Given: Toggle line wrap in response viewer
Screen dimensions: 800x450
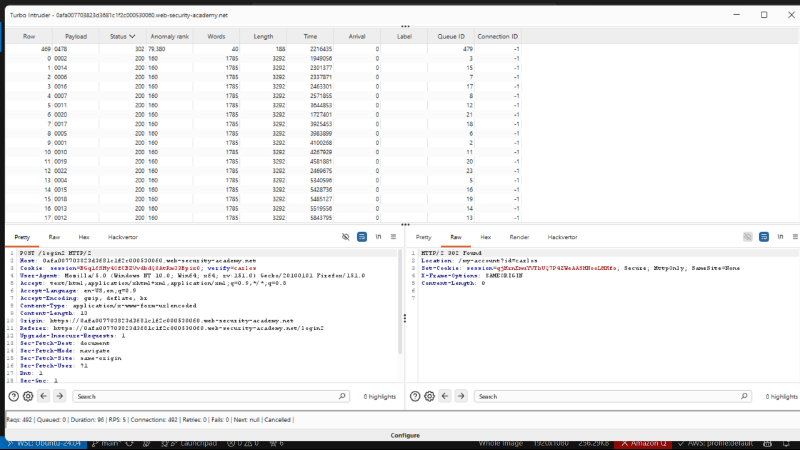Looking at the screenshot, I should coord(764,237).
